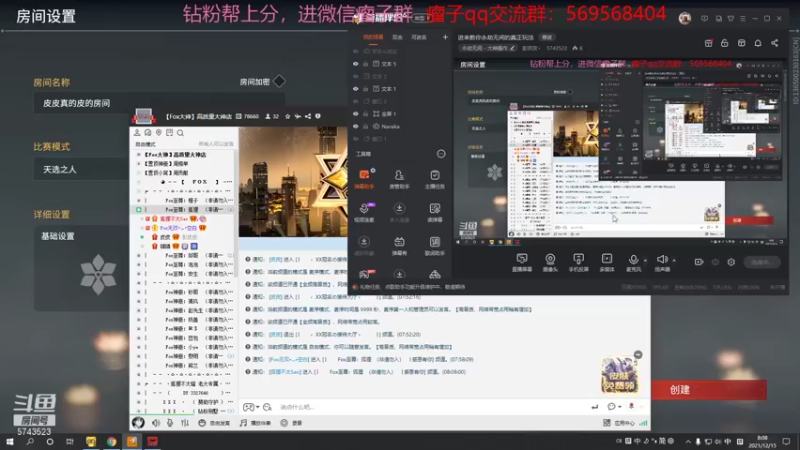The width and height of the screenshot is (800, 450).
Task: Open the Windows Start menu
Action: point(10,441)
